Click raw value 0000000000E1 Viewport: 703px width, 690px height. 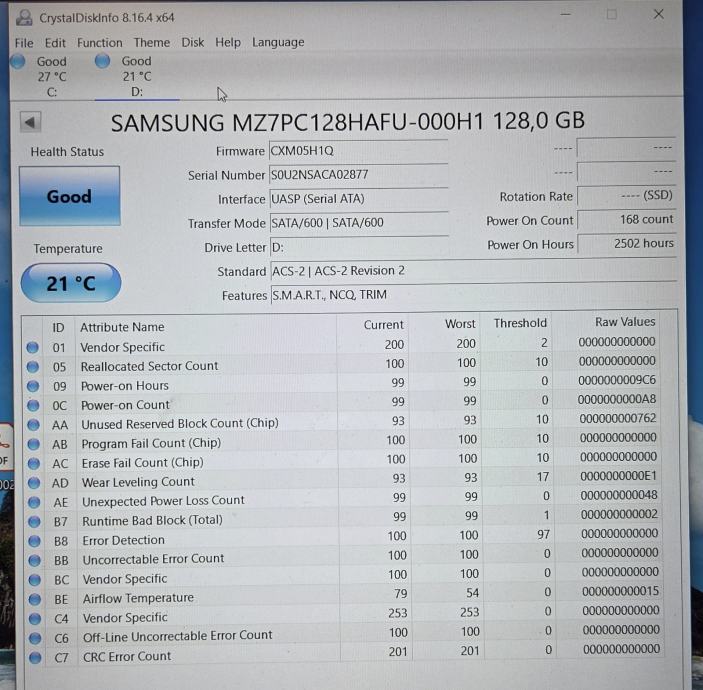click(619, 476)
